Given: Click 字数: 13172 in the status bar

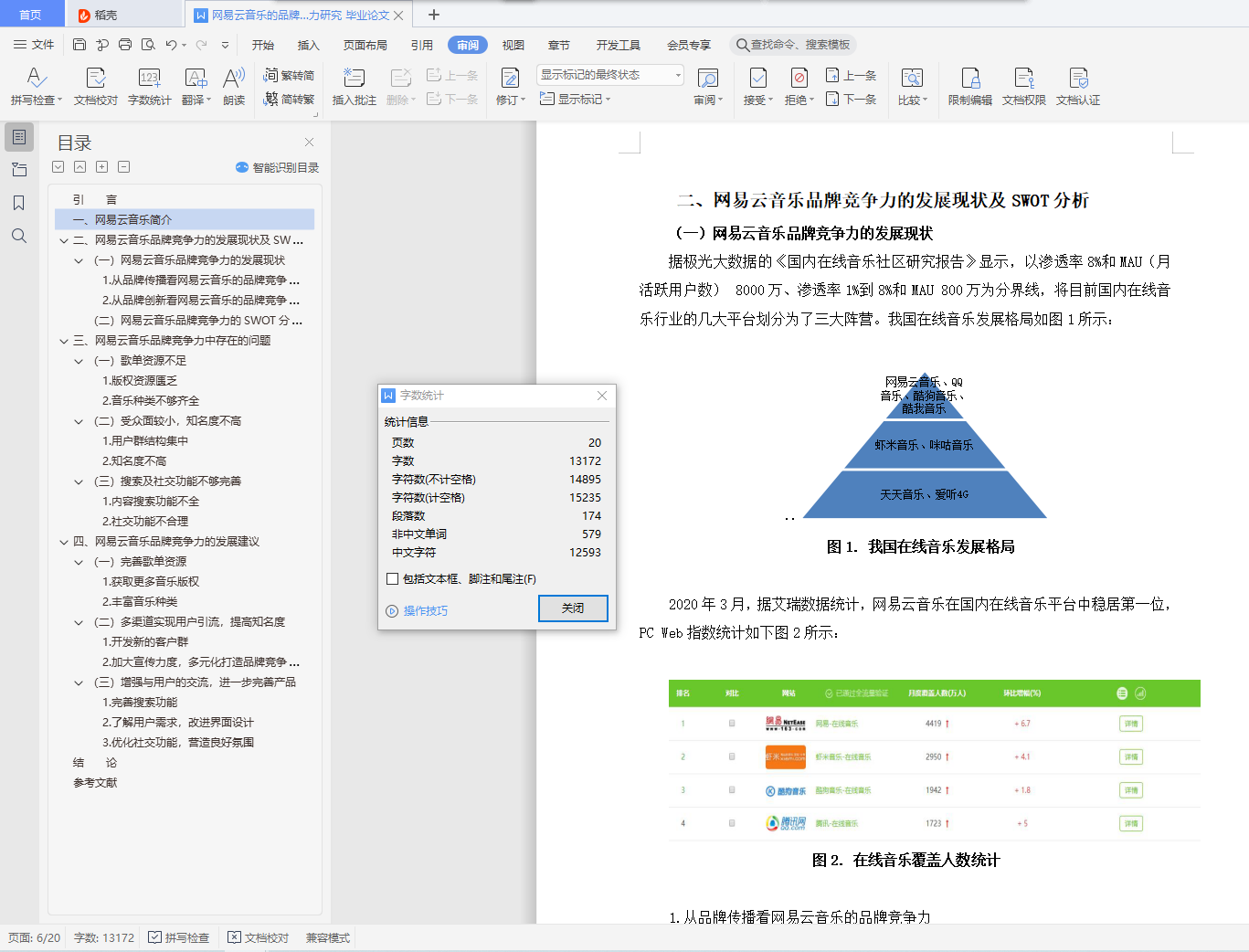Looking at the screenshot, I should point(104,937).
